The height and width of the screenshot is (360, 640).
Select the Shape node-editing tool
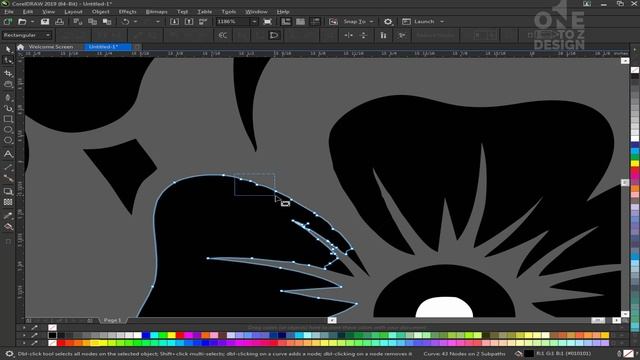8,60
